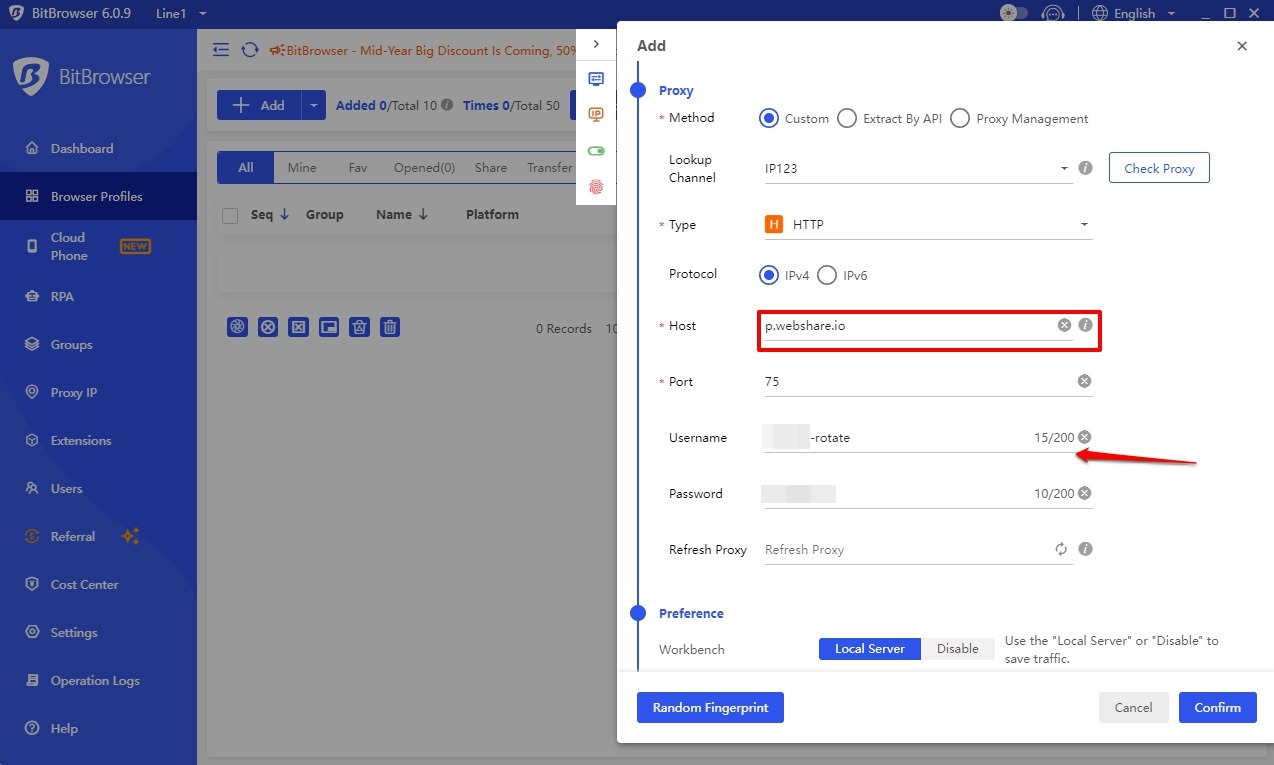Screen dimensions: 1274x765
Task: Clear the Host field with its X icon
Action: (x=1064, y=325)
